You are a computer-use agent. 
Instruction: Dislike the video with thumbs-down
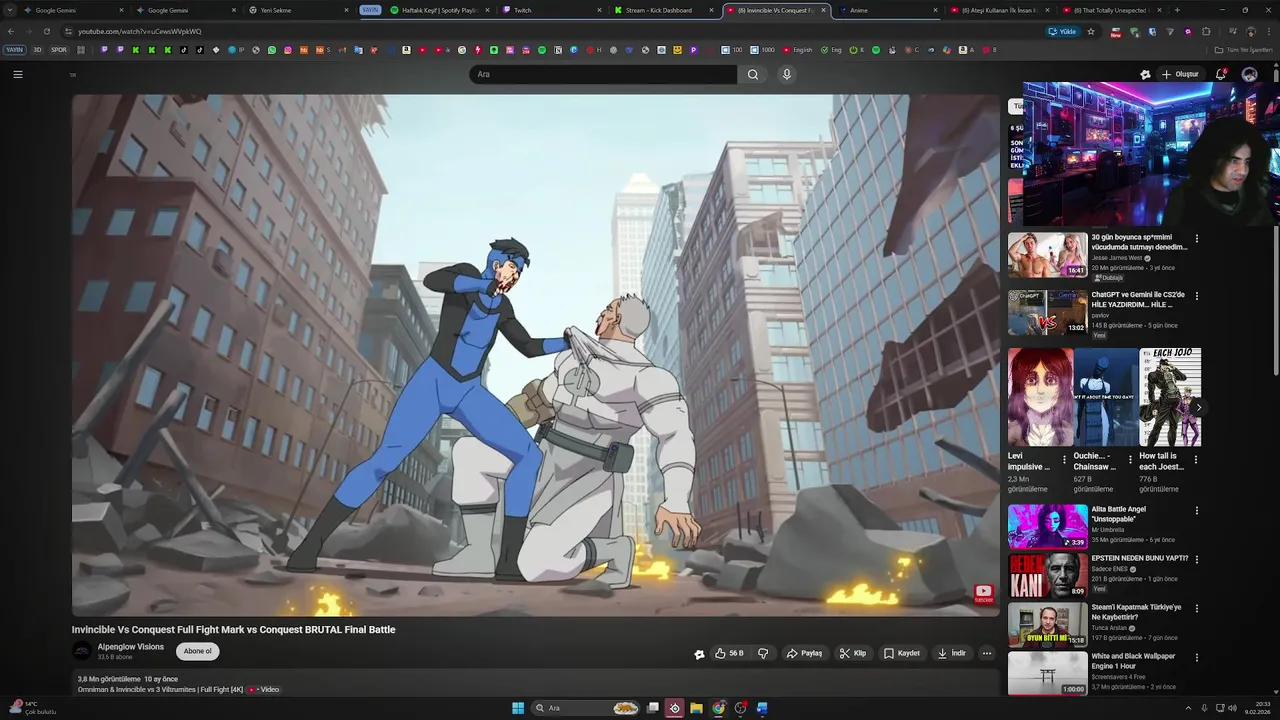point(763,653)
